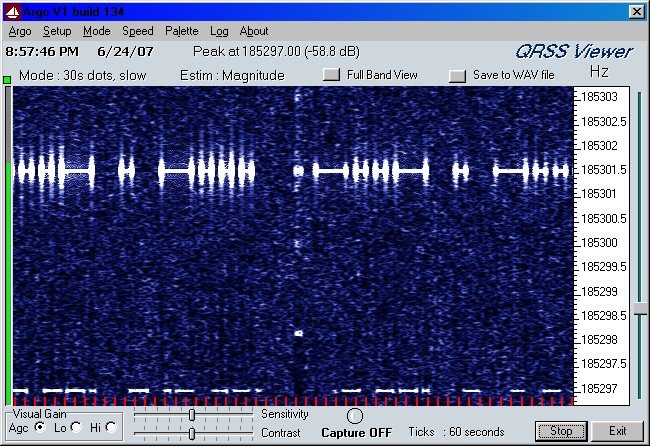650x446 pixels.
Task: Click the Argo sailboat title bar icon
Action: (x=12, y=12)
